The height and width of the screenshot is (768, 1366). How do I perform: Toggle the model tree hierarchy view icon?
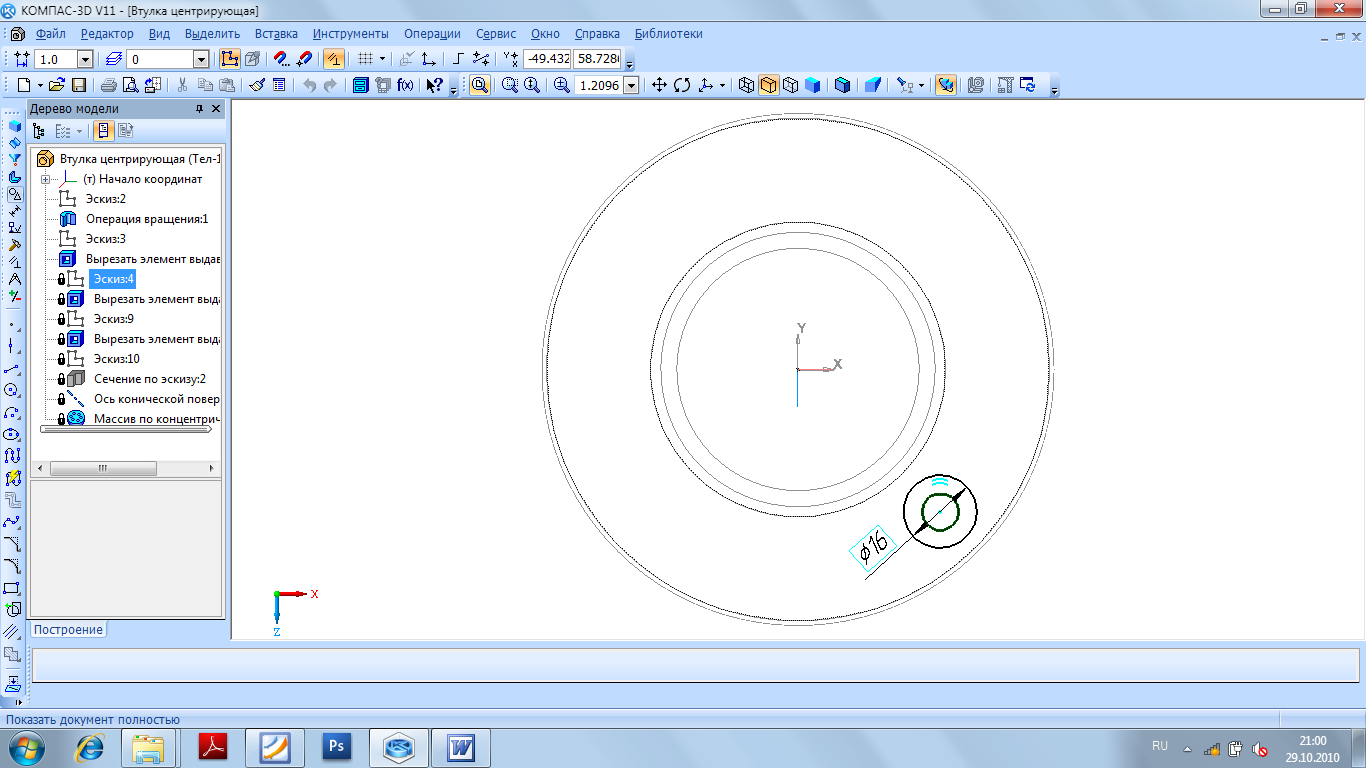(x=40, y=131)
